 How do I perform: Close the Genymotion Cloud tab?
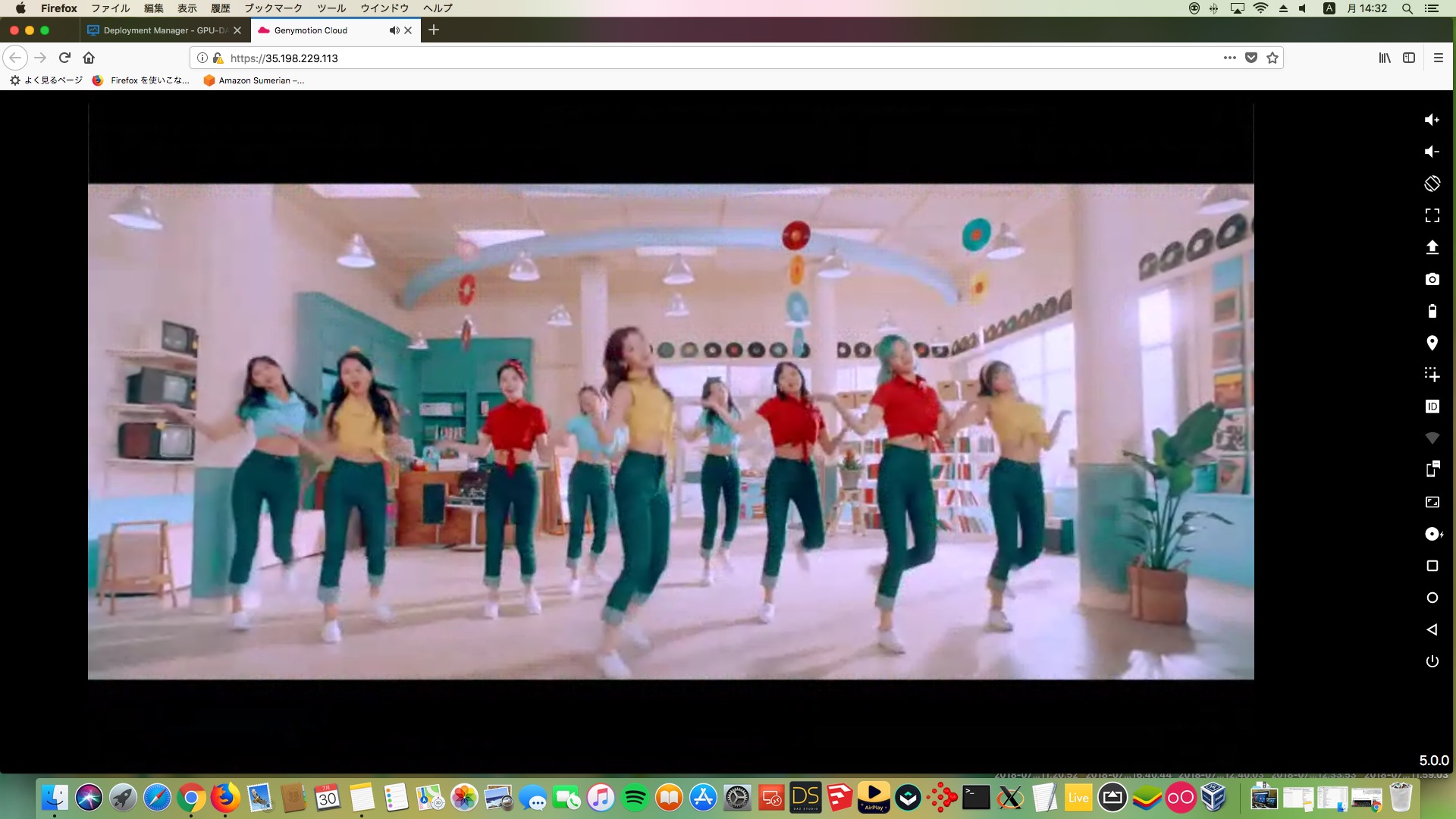click(408, 30)
